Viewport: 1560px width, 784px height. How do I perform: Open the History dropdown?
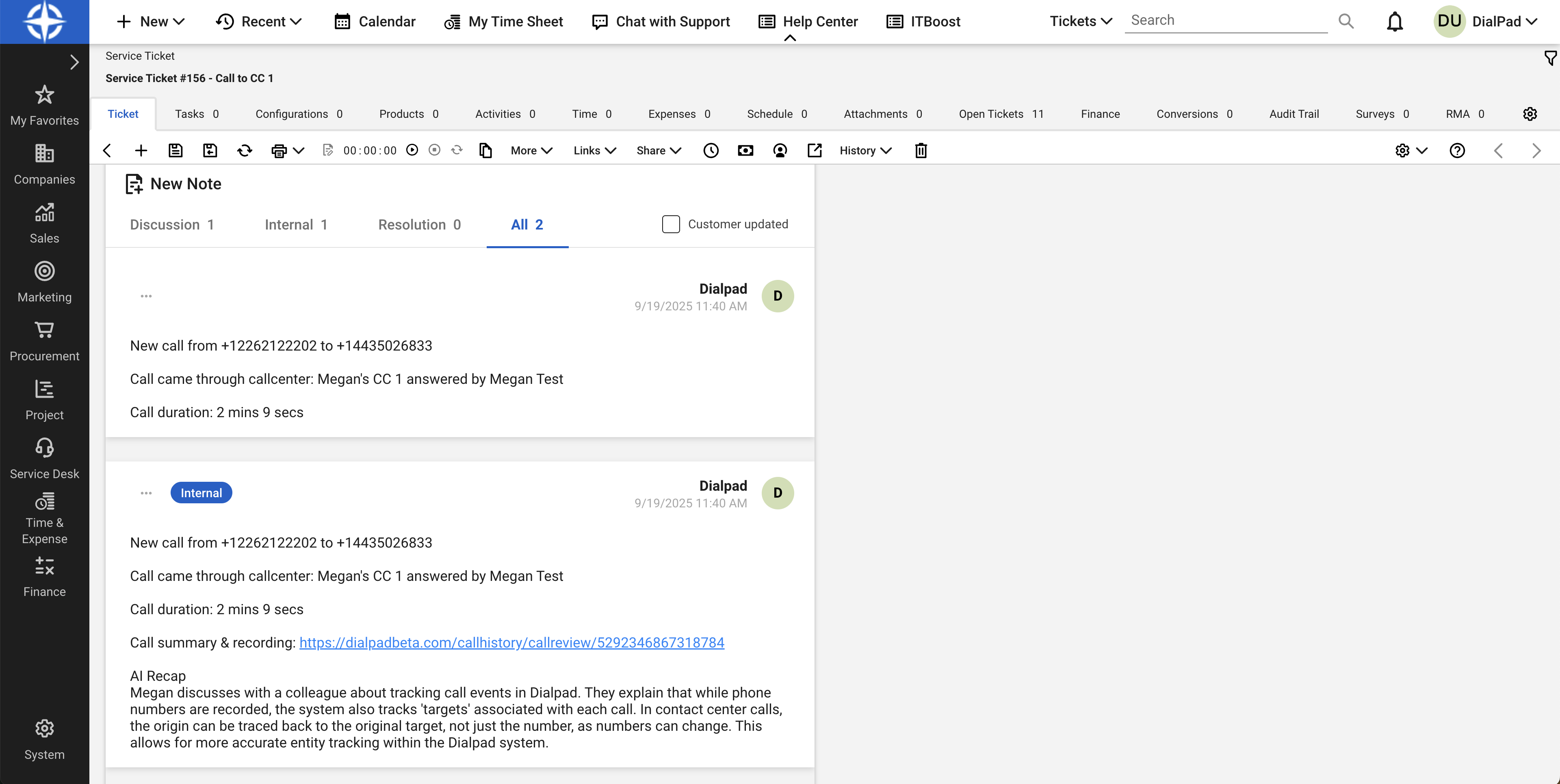[x=866, y=150]
